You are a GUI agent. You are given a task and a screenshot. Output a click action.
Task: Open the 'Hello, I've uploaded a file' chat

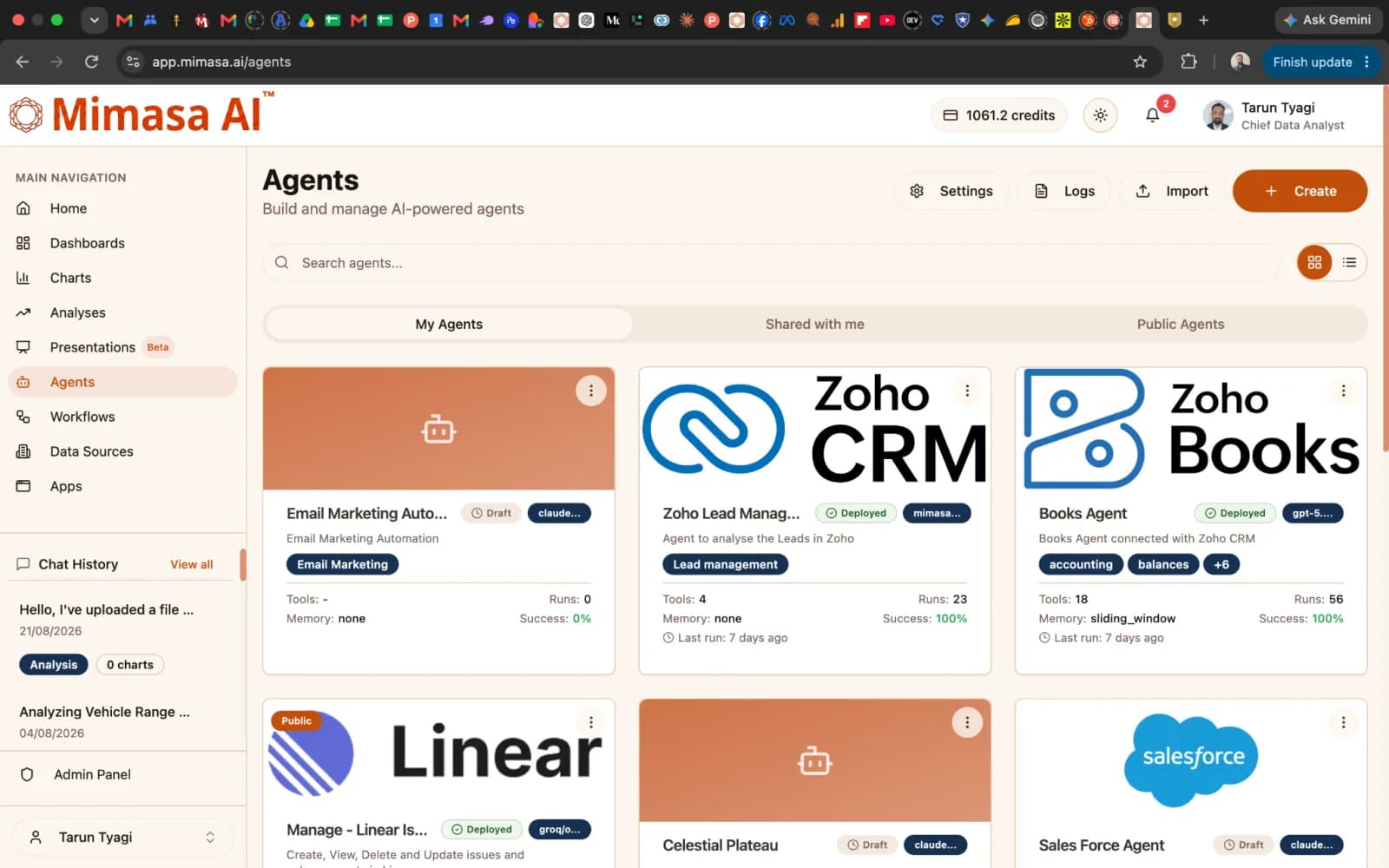(x=107, y=609)
